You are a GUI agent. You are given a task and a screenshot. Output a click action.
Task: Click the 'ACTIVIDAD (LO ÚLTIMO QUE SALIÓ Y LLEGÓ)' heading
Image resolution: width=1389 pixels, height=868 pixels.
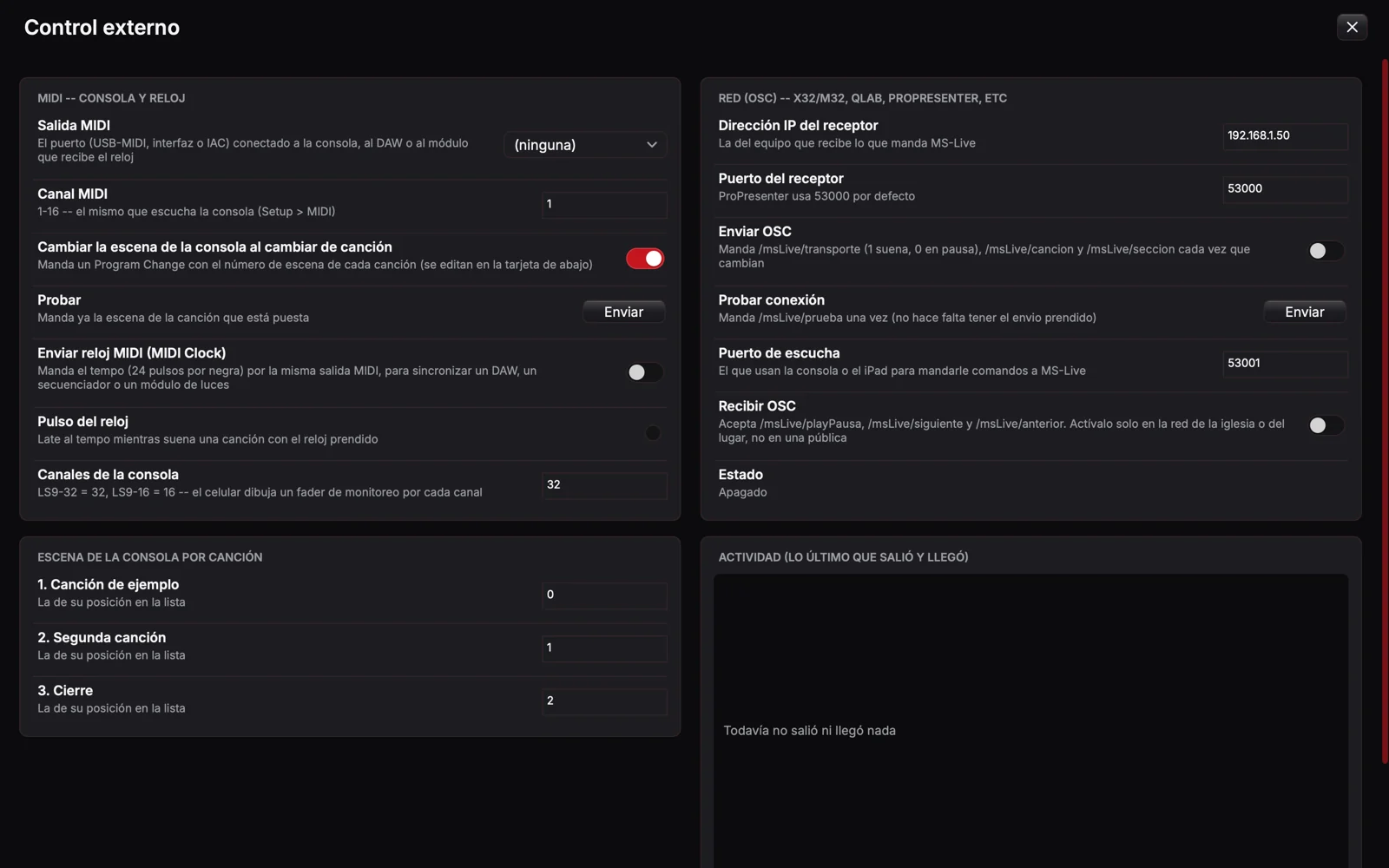[x=843, y=557]
